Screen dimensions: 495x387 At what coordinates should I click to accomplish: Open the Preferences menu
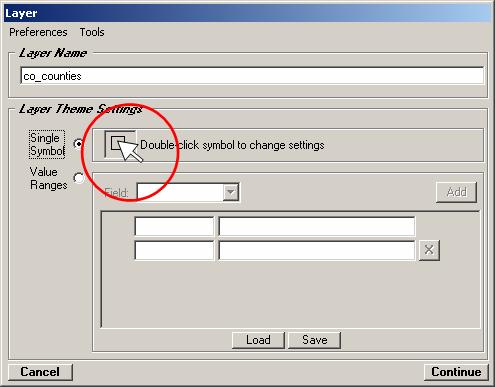pos(38,32)
